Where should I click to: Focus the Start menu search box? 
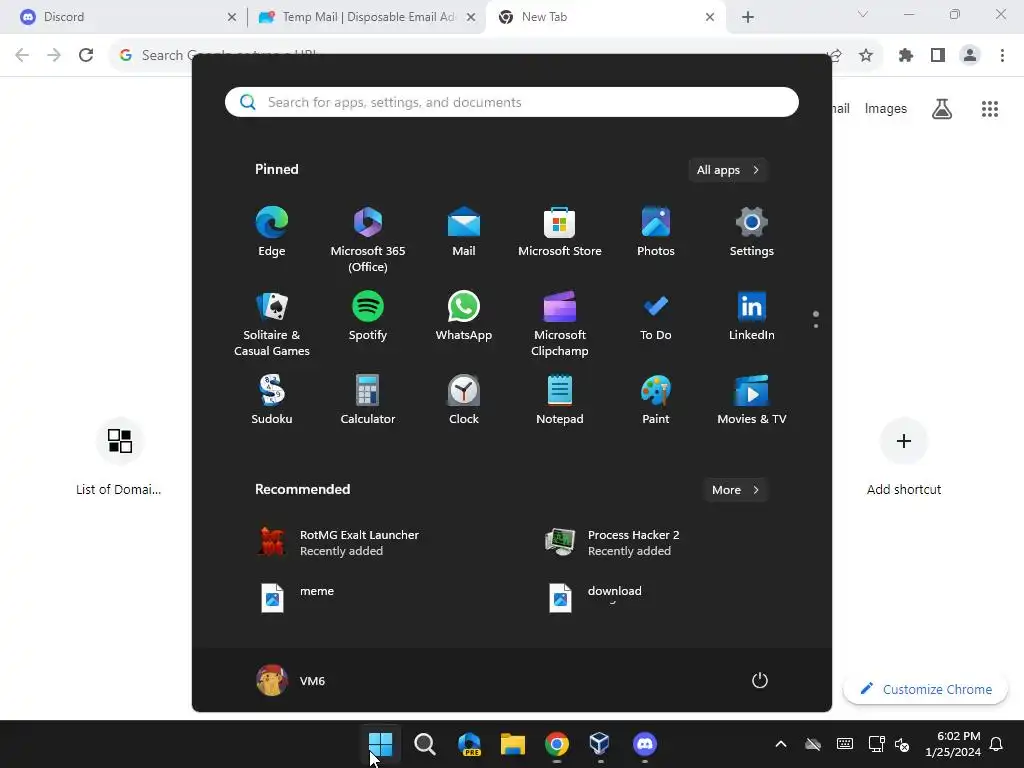tap(512, 102)
